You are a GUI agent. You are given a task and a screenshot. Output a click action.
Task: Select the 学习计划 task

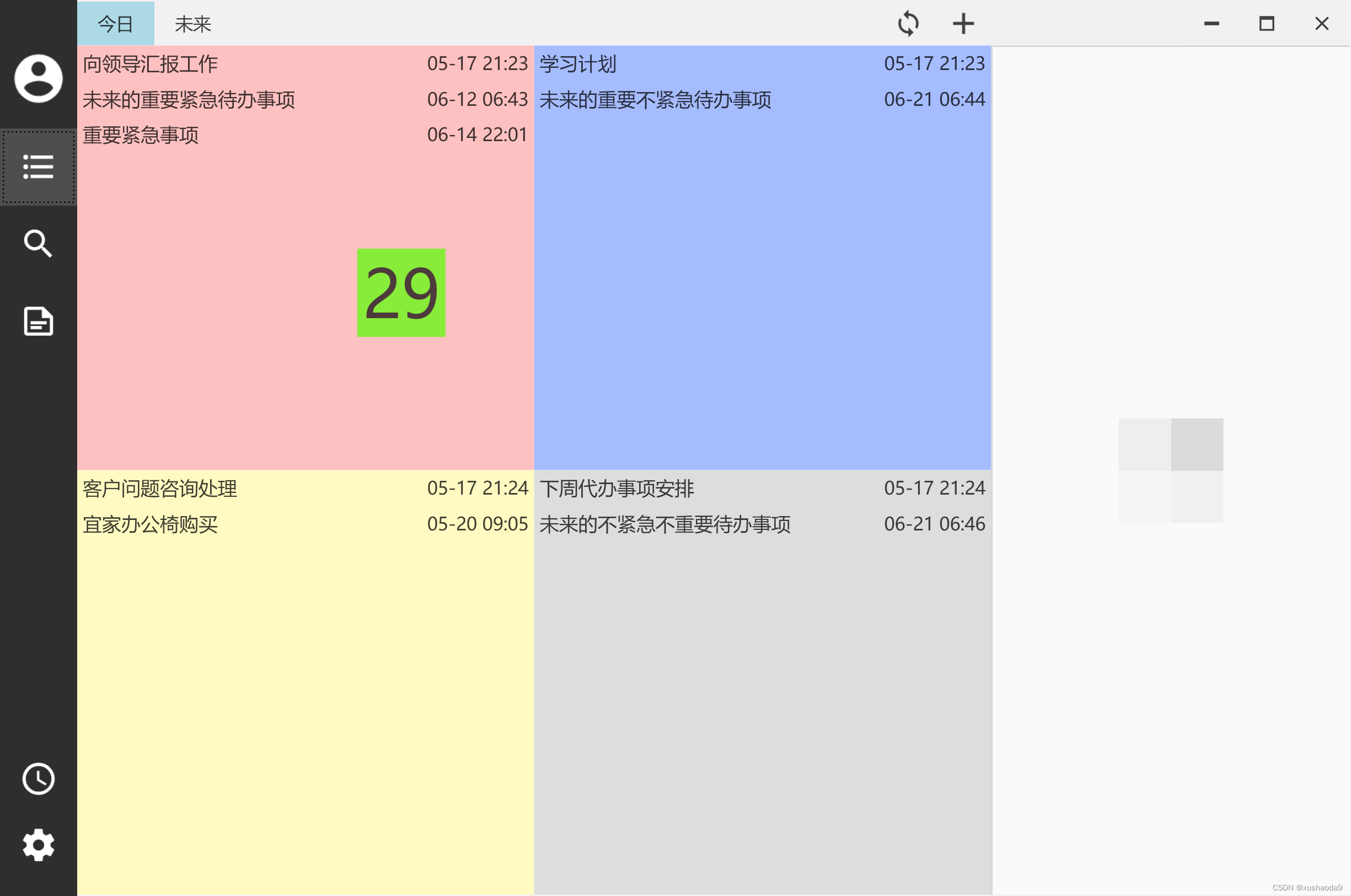point(578,64)
